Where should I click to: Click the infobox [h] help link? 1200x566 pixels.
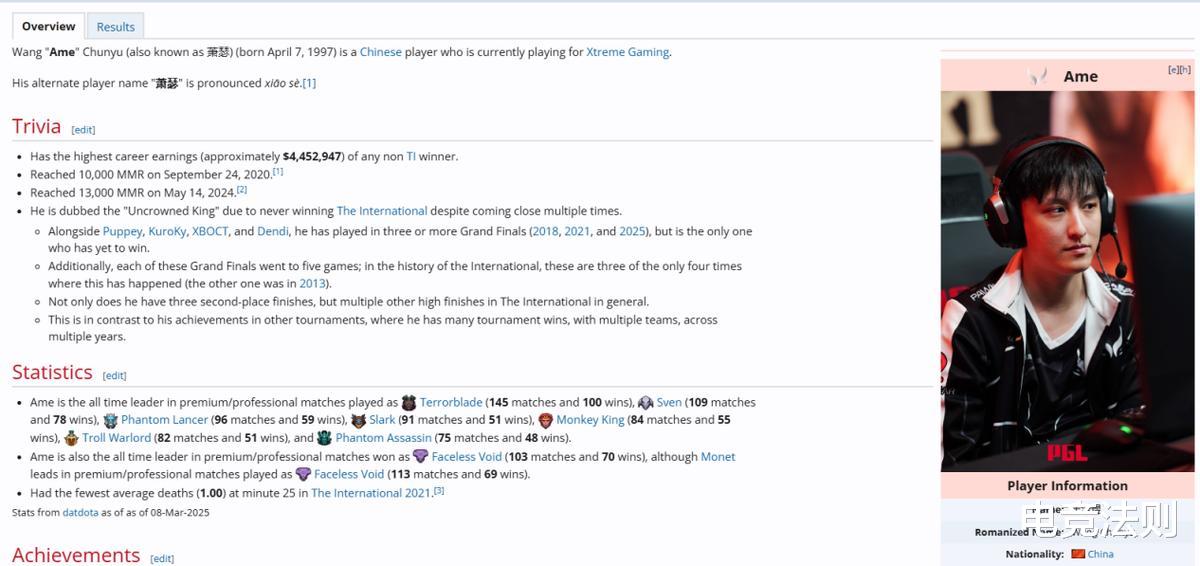click(1185, 70)
